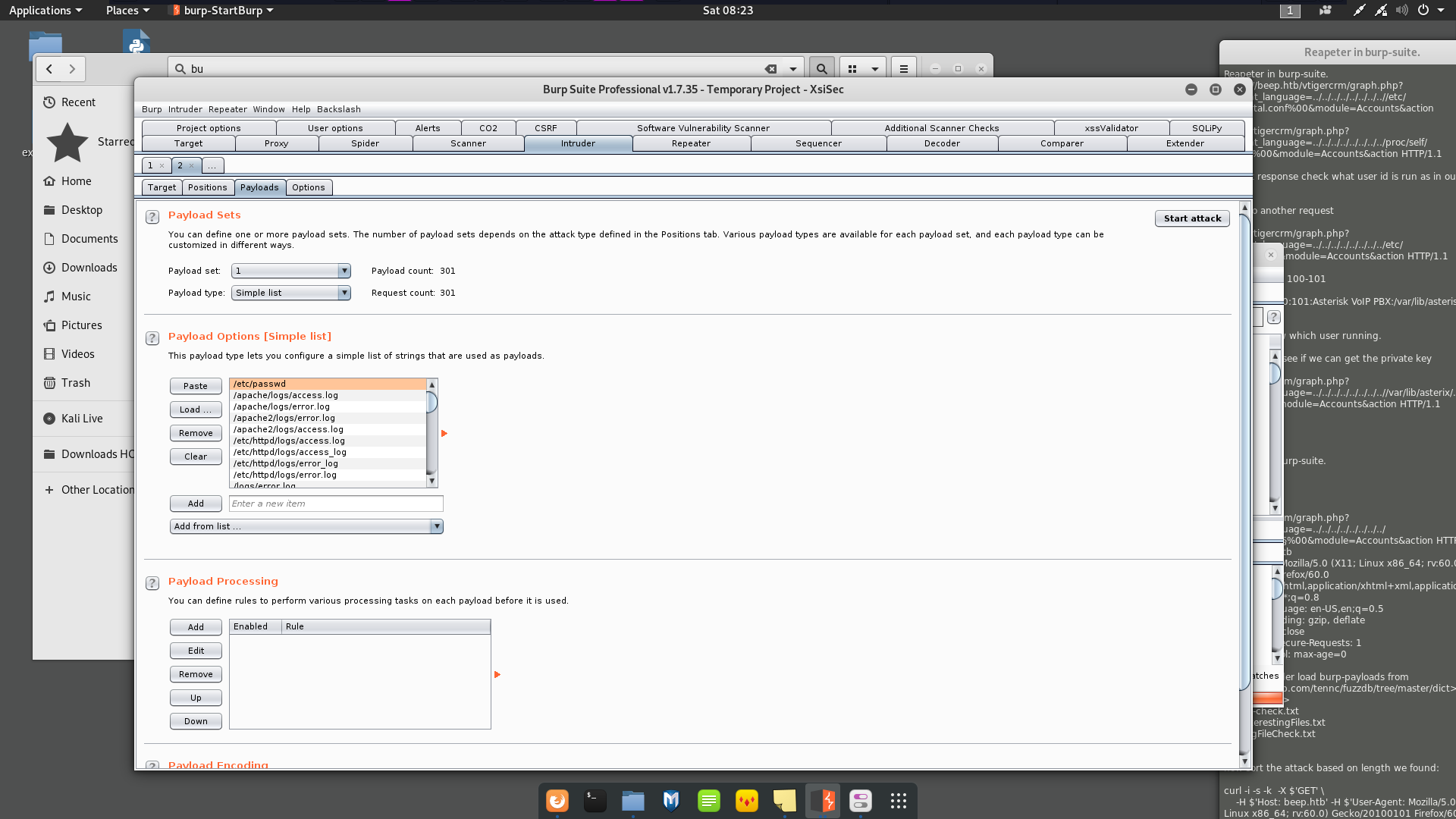
Task: Select /etc/passwd in payload list
Action: pos(328,384)
